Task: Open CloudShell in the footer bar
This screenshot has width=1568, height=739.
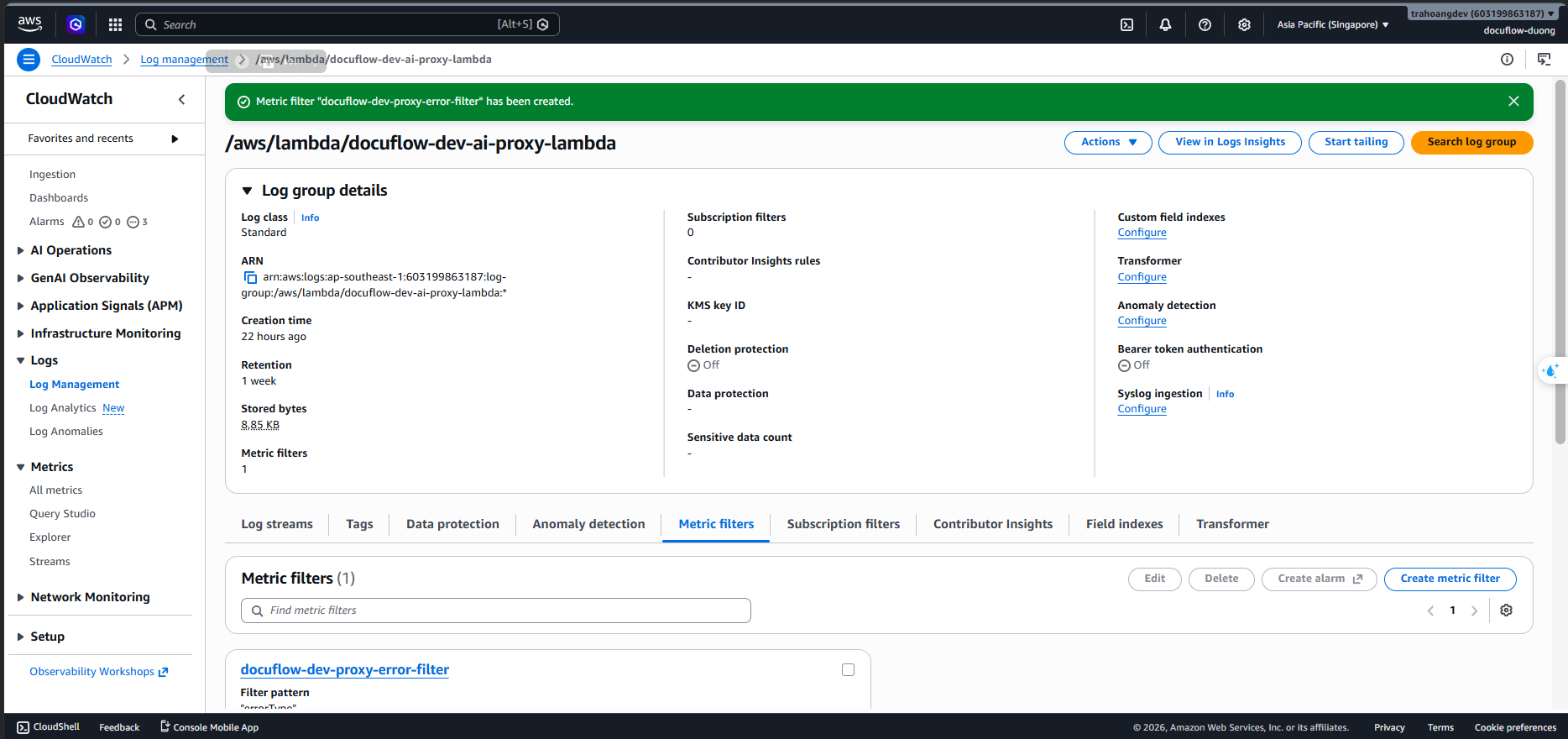Action: (49, 727)
